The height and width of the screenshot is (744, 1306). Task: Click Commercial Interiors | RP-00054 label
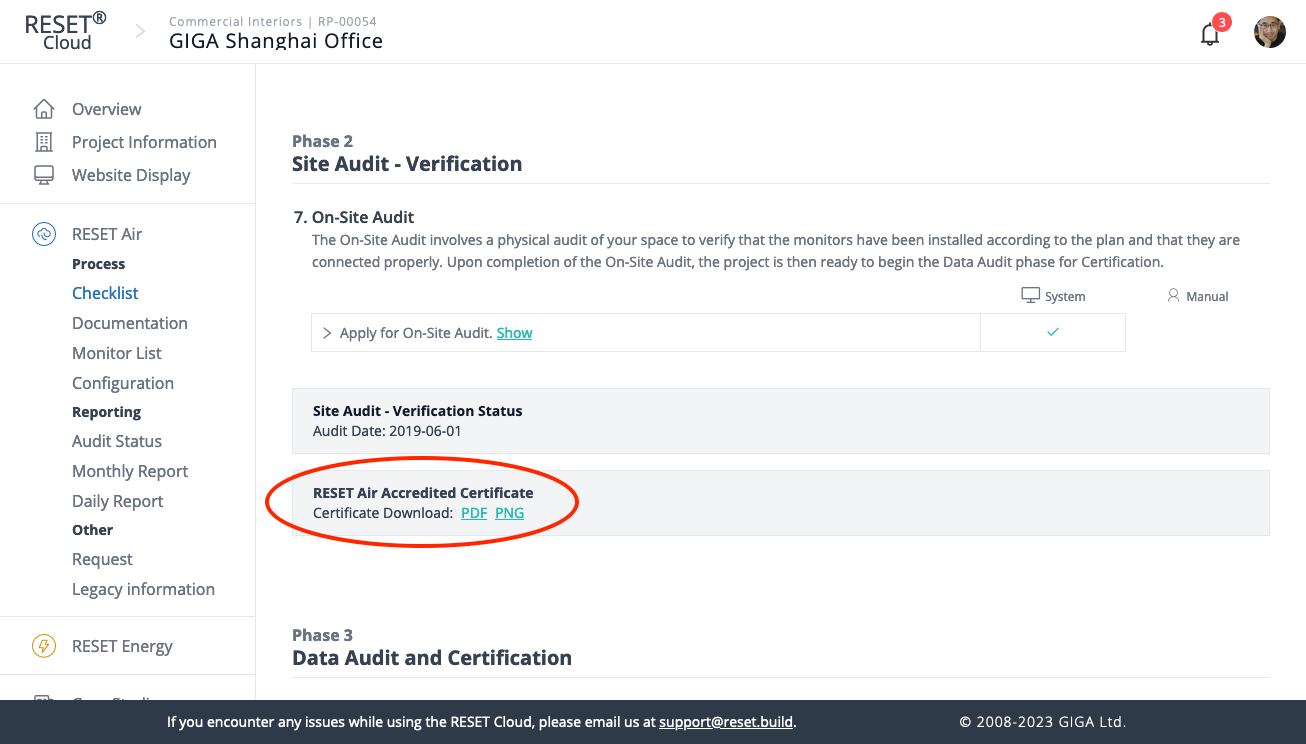[x=273, y=21]
